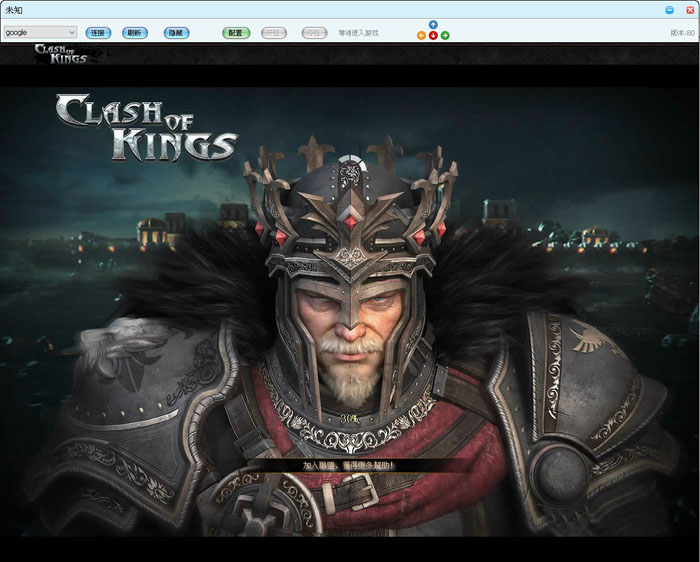The image size is (700, 562).
Task: Click the greyed-out 开挂 button
Action: 274,33
